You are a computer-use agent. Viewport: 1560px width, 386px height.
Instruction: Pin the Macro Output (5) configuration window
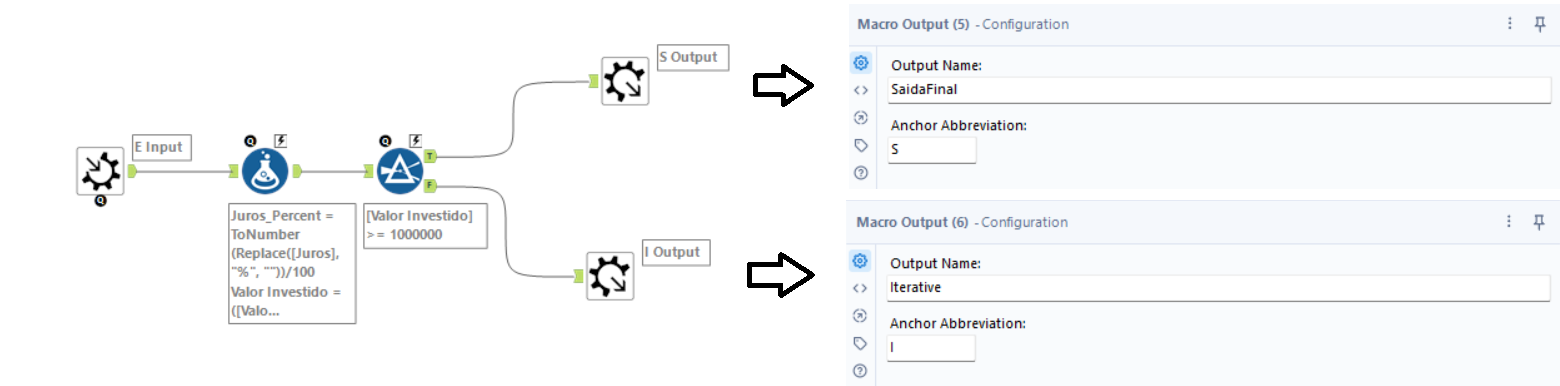[1540, 24]
